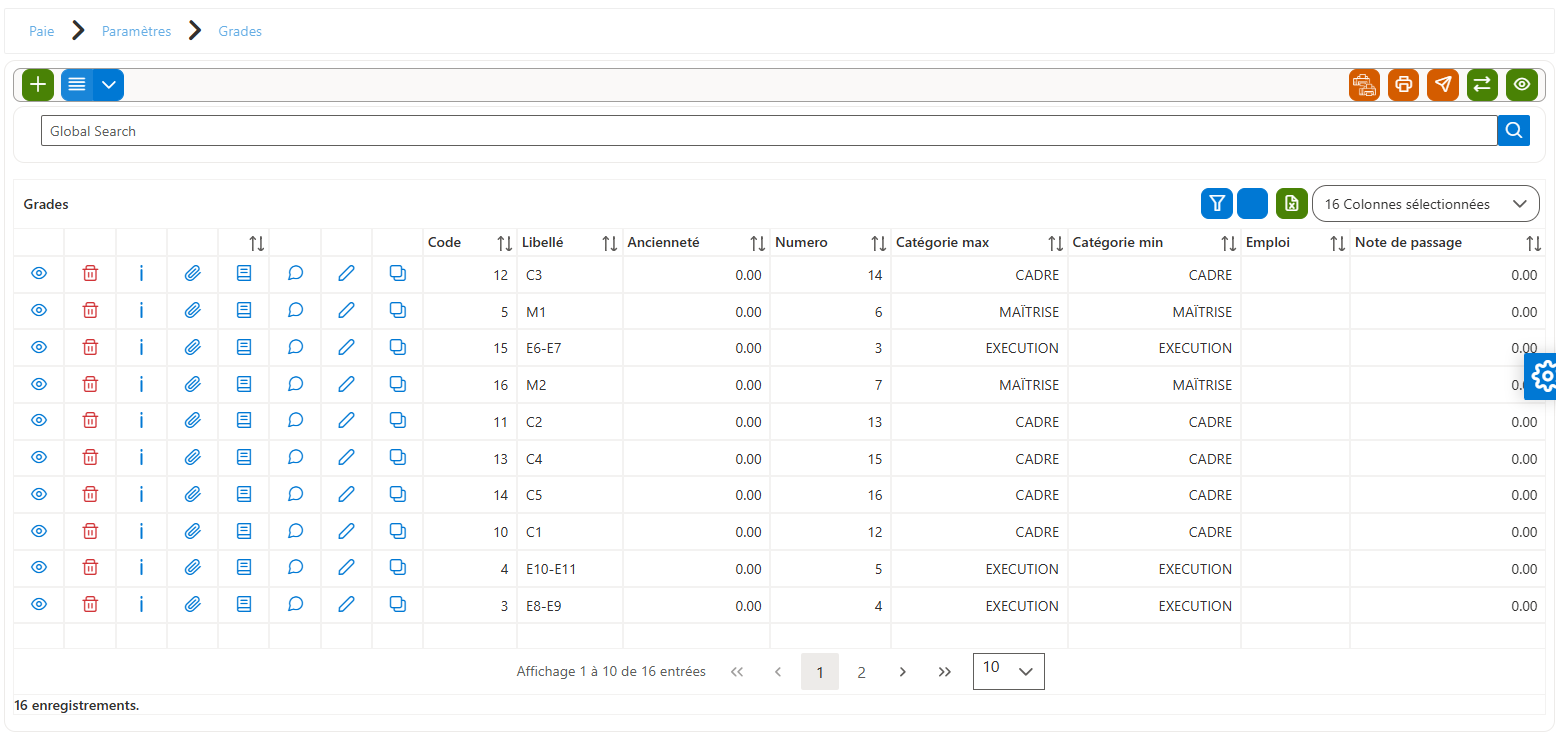
Task: View the M2 row with eye icon
Action: (x=39, y=384)
